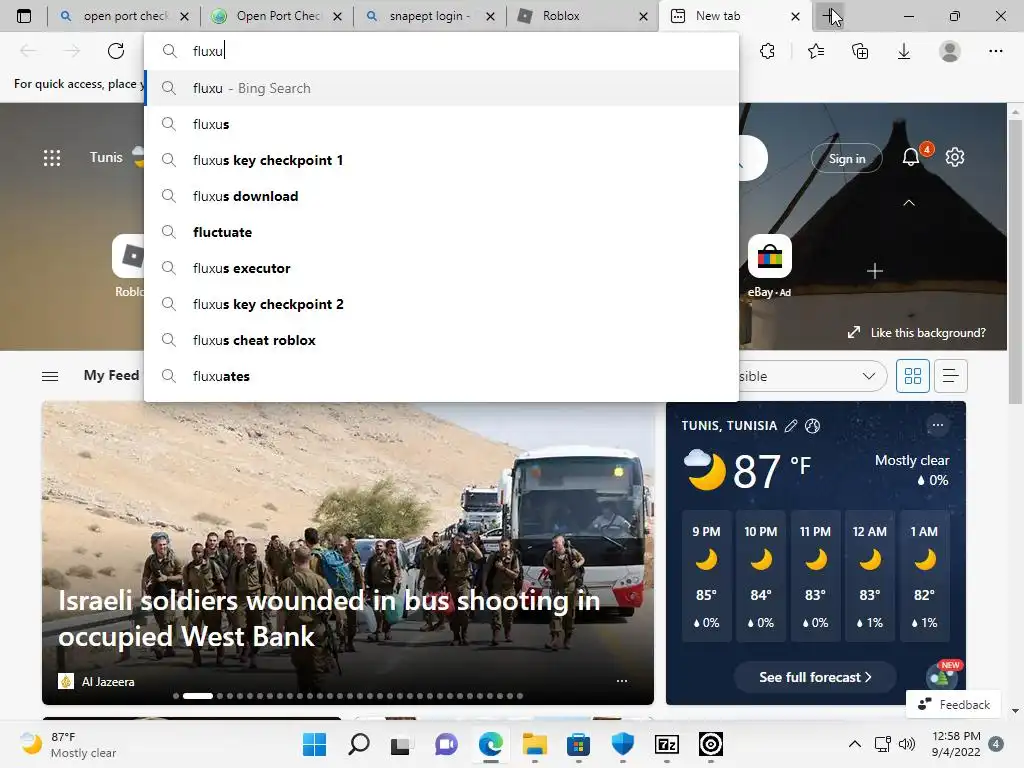Viewport: 1024px width, 768px height.
Task: Open the browser Settings and more ellipsis
Action: (995, 51)
